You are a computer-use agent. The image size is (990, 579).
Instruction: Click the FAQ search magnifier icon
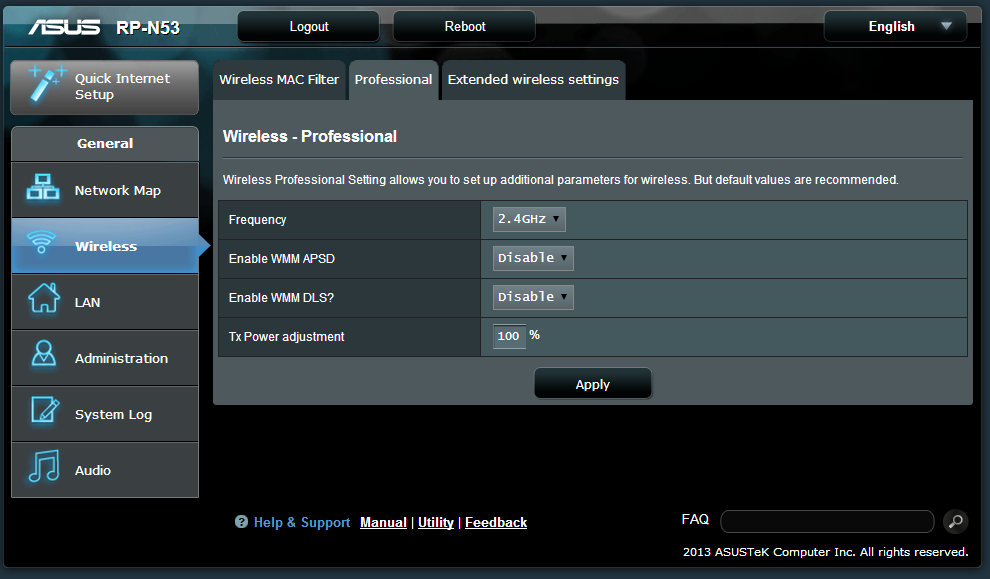coord(955,521)
